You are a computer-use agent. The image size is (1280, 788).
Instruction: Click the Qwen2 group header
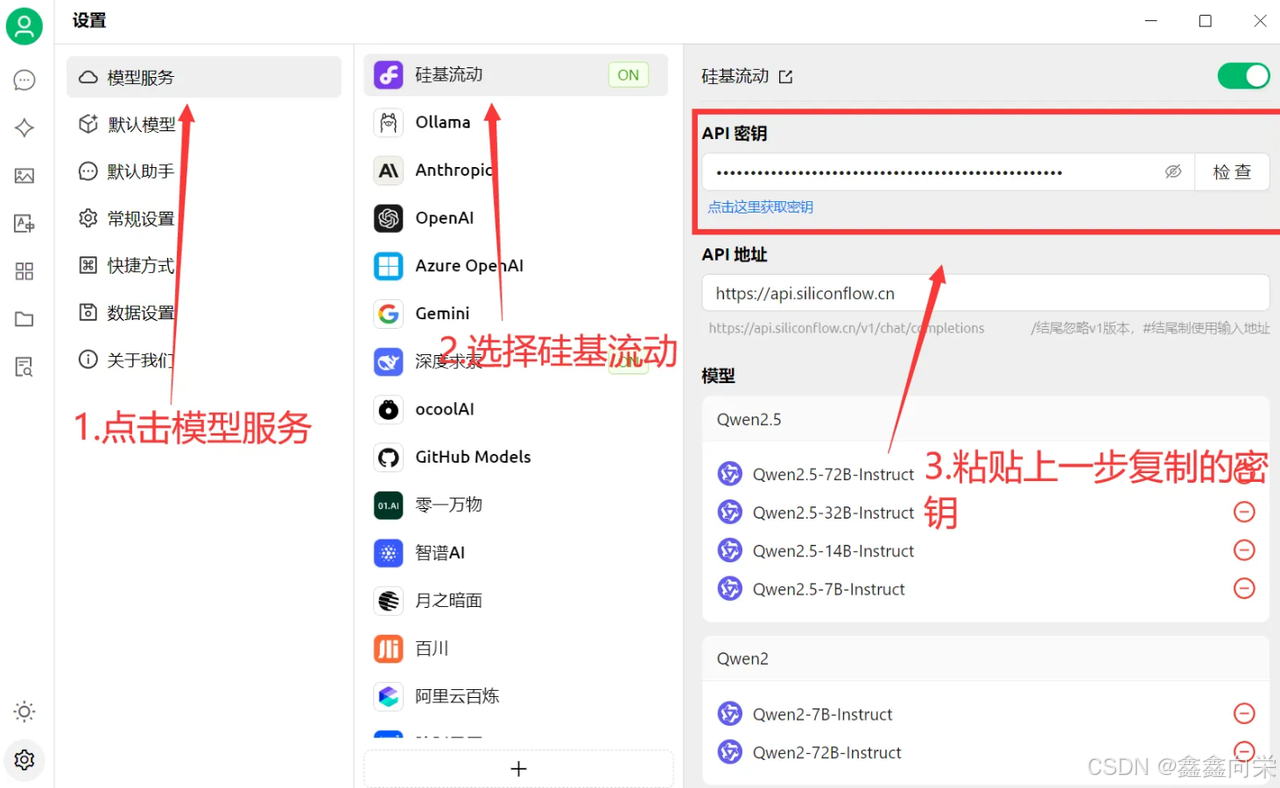(986, 659)
